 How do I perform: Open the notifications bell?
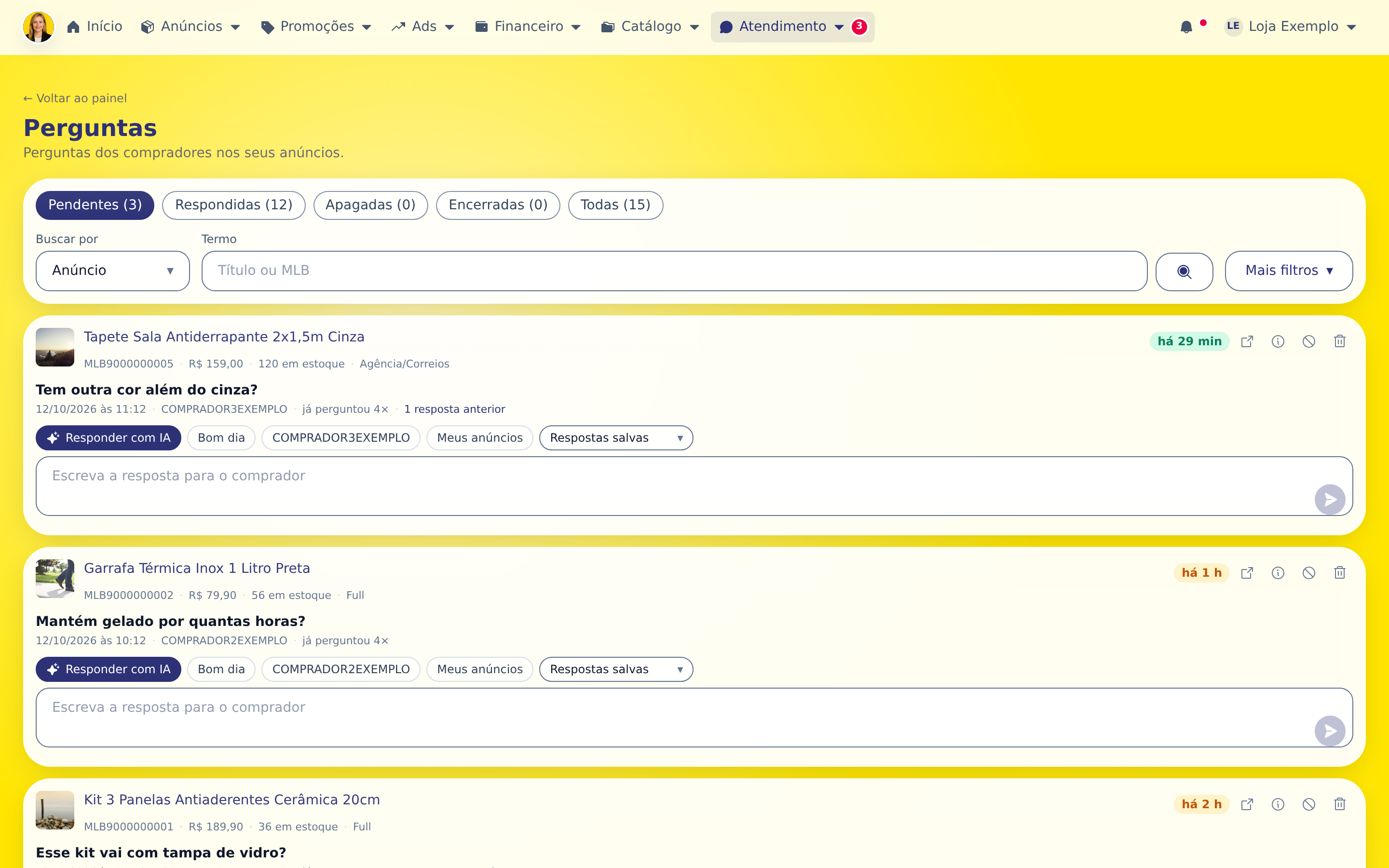click(1186, 27)
